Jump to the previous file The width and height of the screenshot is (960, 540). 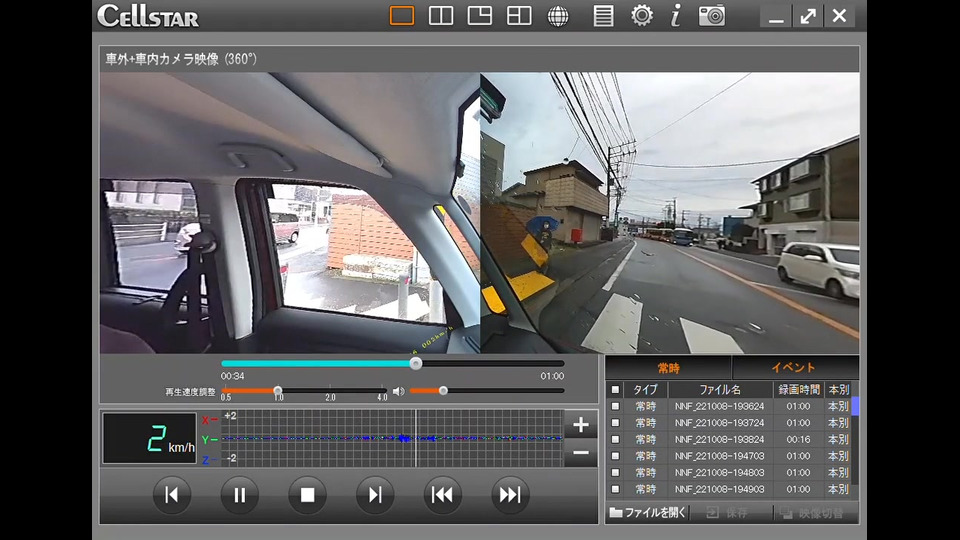[x=442, y=495]
